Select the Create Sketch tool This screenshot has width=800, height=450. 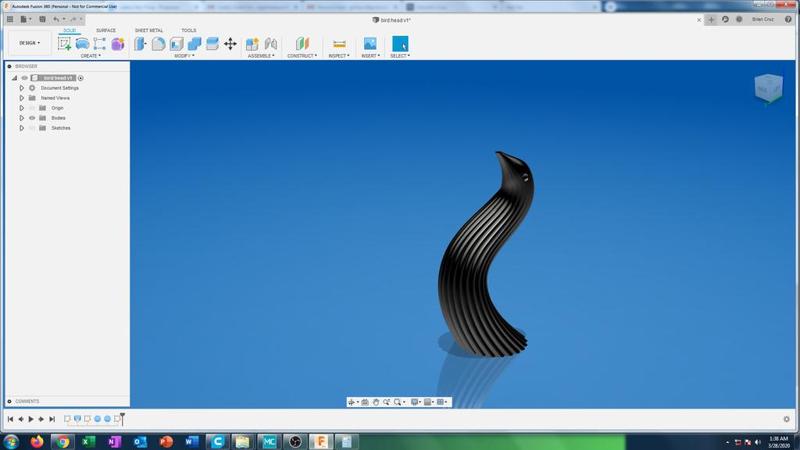(64, 44)
